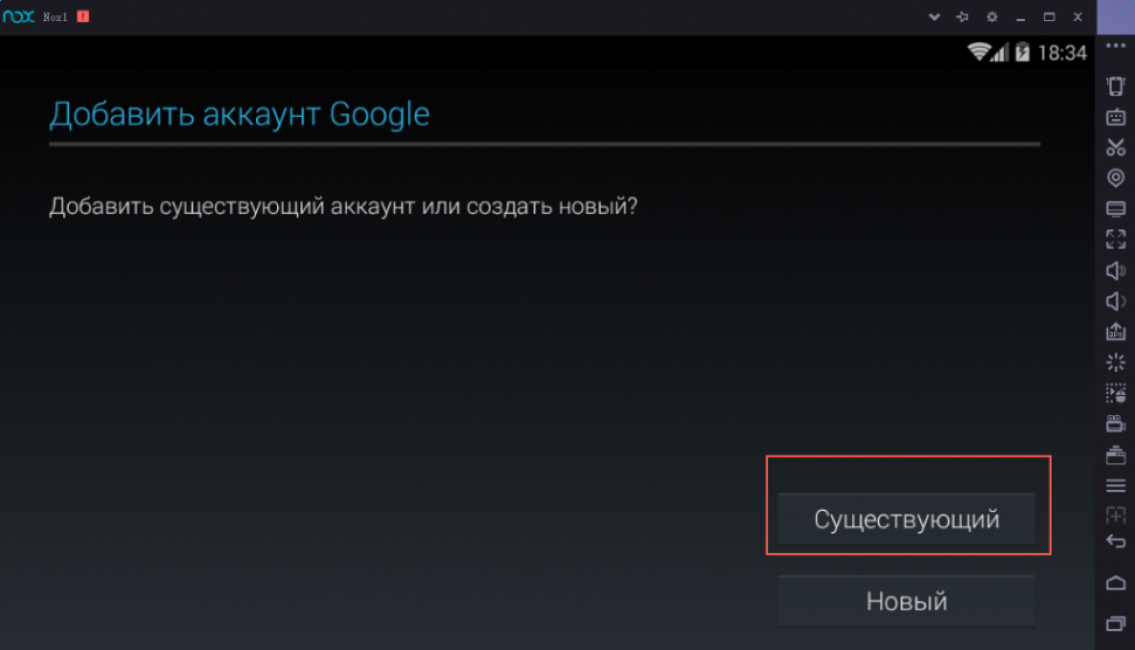Viewport: 1135px width, 650px height.
Task: Open the virtual location pin icon
Action: coord(1115,177)
